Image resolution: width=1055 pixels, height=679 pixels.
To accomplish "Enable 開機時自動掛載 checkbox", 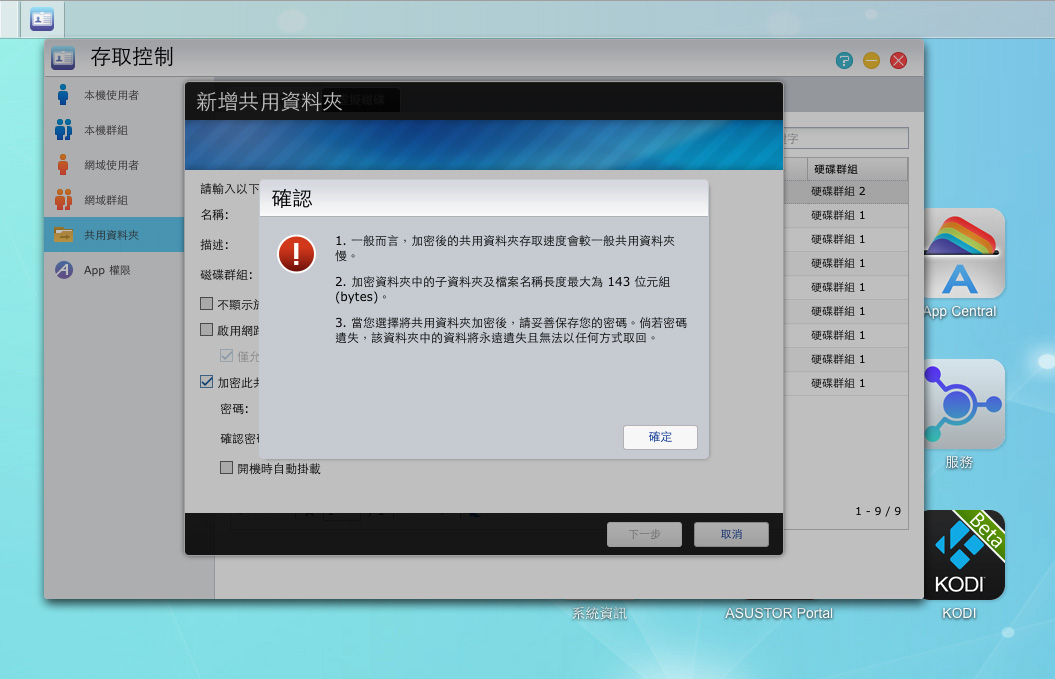I will click(227, 468).
